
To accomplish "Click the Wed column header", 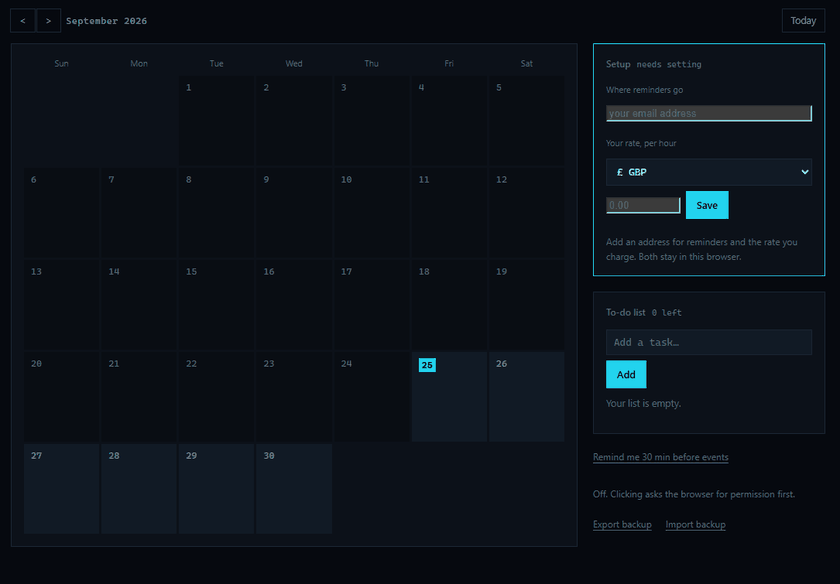I will click(x=294, y=63).
